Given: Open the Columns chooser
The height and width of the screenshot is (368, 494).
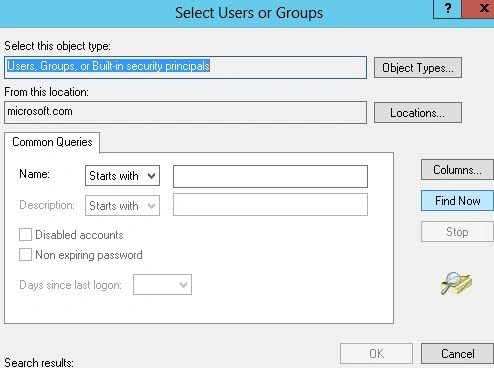Looking at the screenshot, I should click(457, 170).
